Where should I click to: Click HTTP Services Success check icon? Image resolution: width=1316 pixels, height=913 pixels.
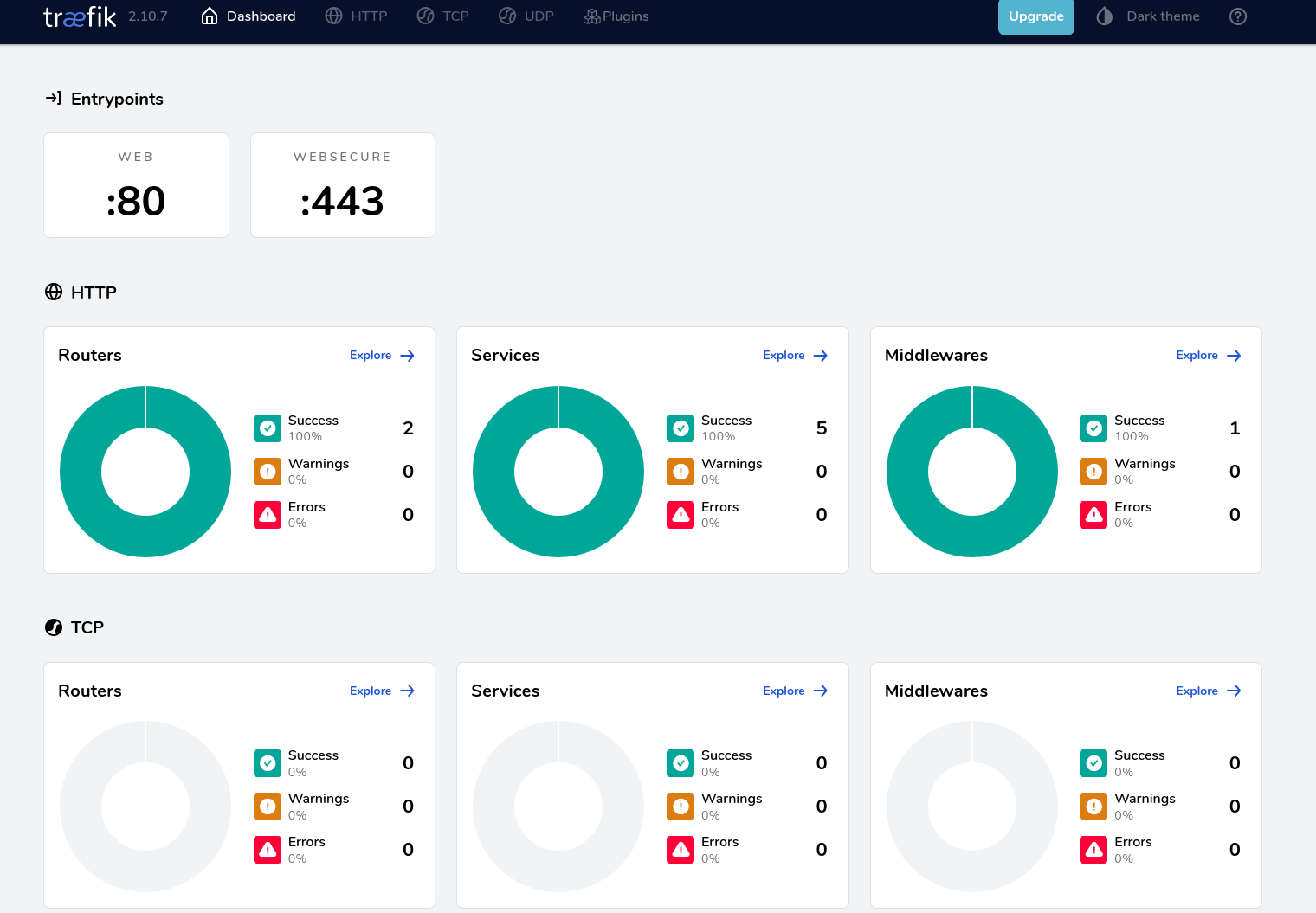[x=681, y=428]
